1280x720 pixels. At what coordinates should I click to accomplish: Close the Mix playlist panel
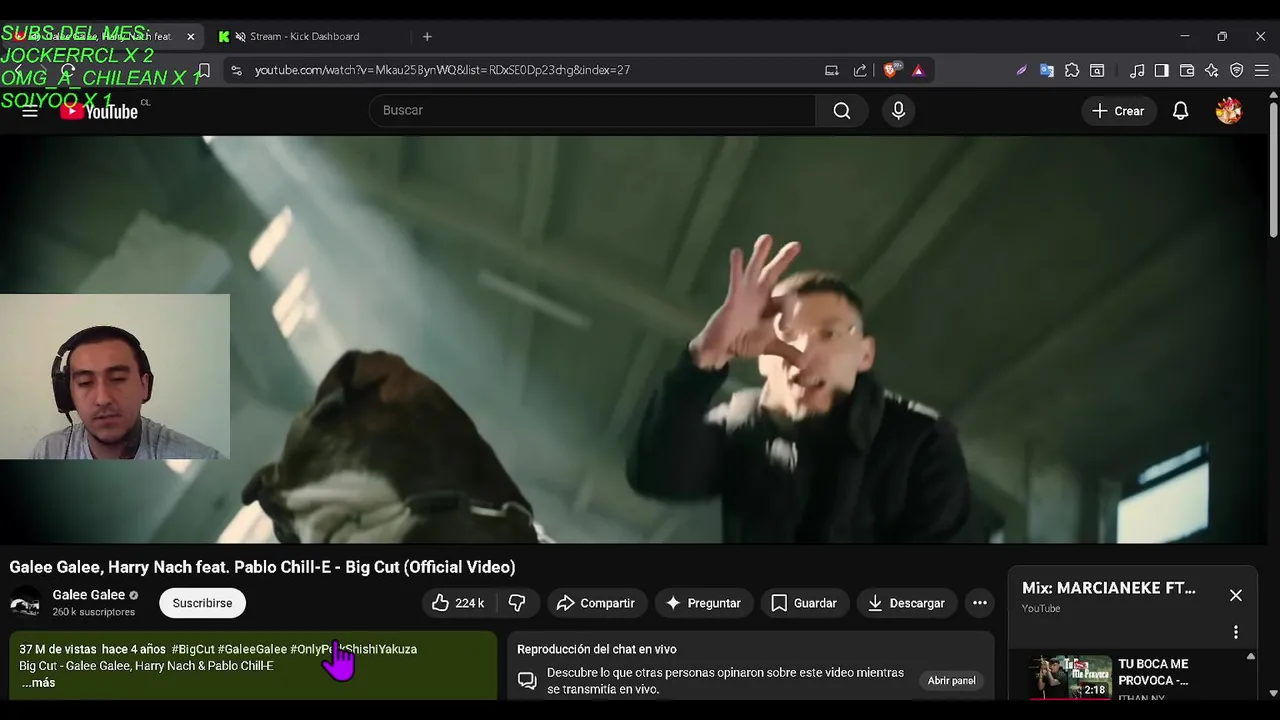pos(1236,595)
